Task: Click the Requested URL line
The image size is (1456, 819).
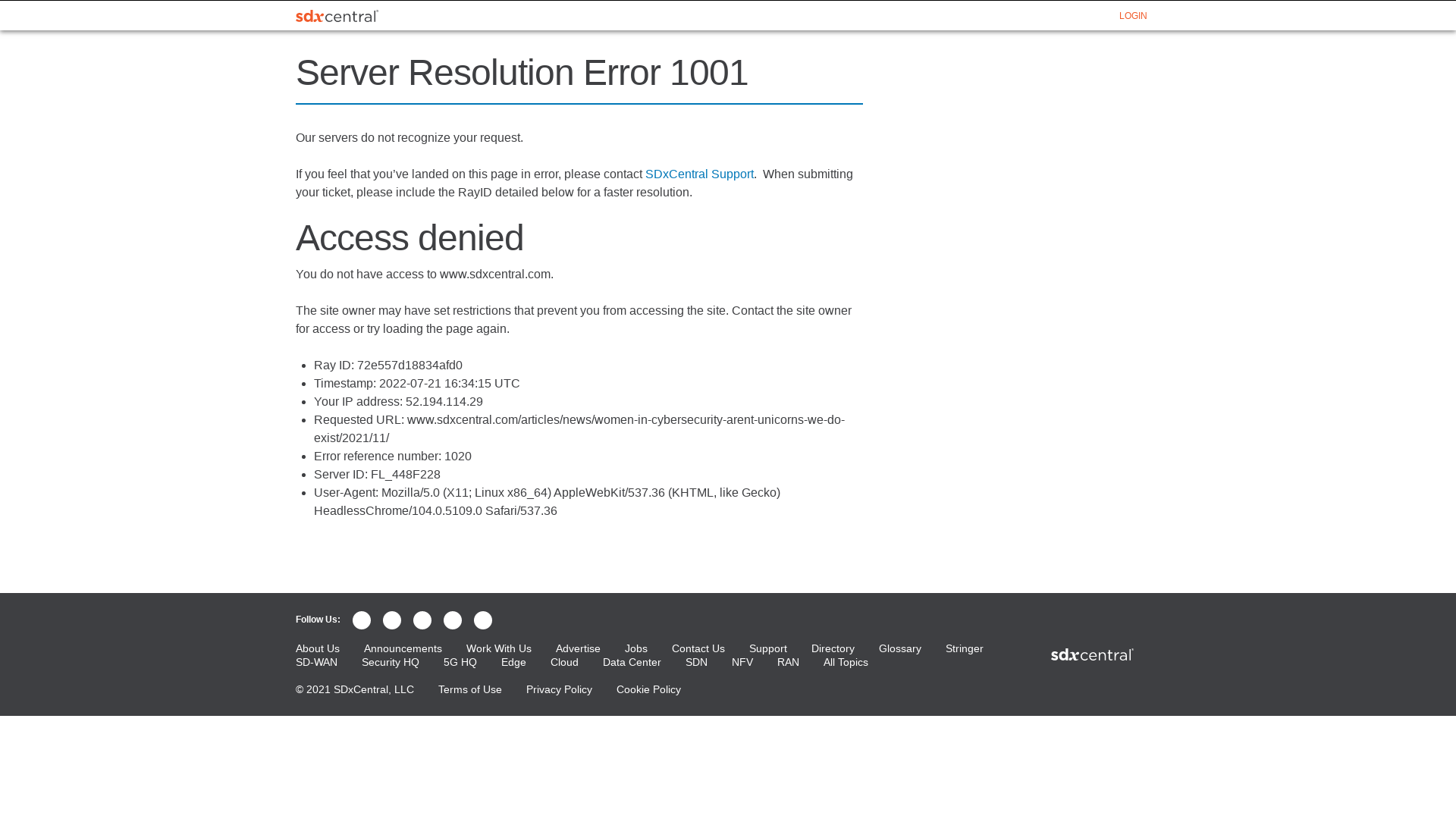Action: coord(579,429)
